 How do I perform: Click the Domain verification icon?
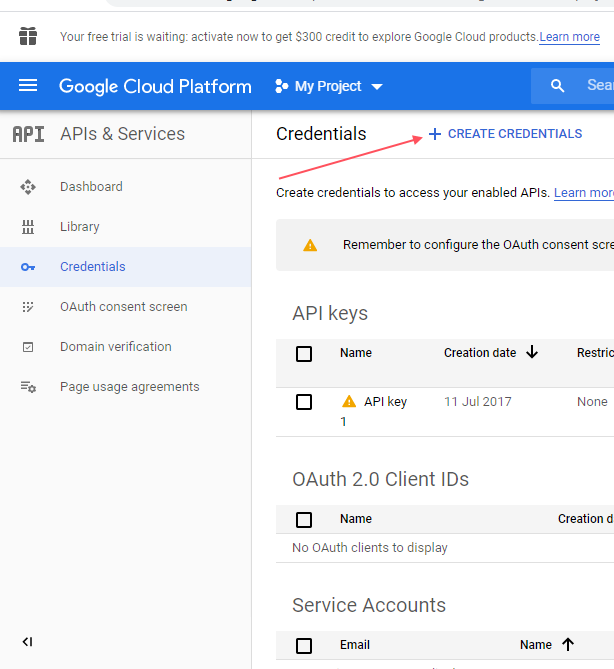coord(28,347)
